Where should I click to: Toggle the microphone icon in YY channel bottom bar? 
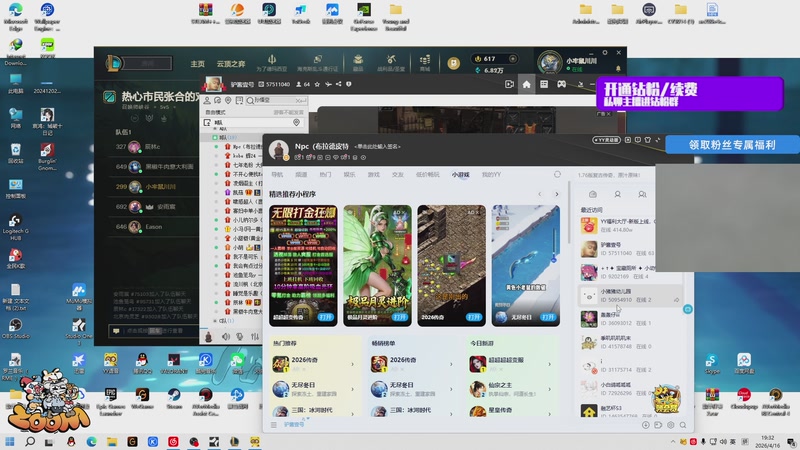coord(240,337)
